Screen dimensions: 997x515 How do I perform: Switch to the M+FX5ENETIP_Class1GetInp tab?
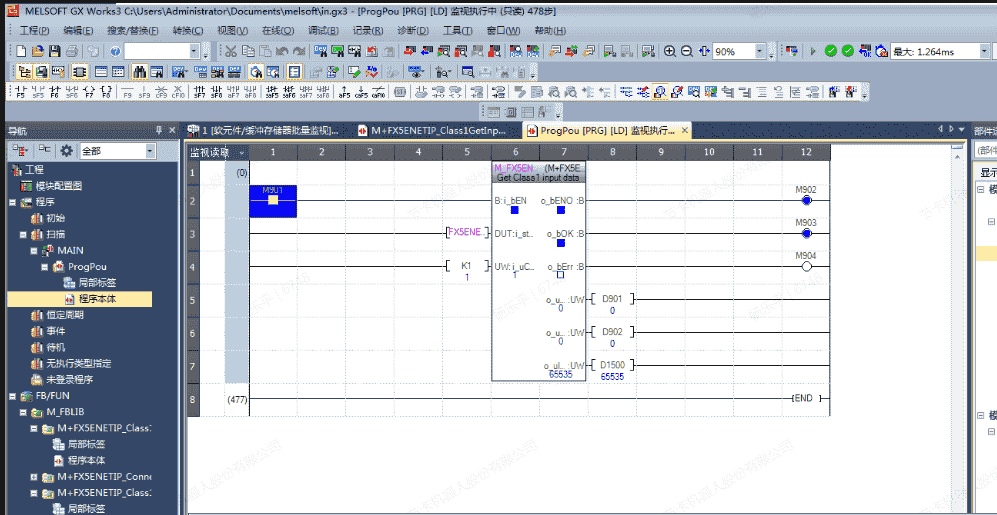tap(437, 130)
